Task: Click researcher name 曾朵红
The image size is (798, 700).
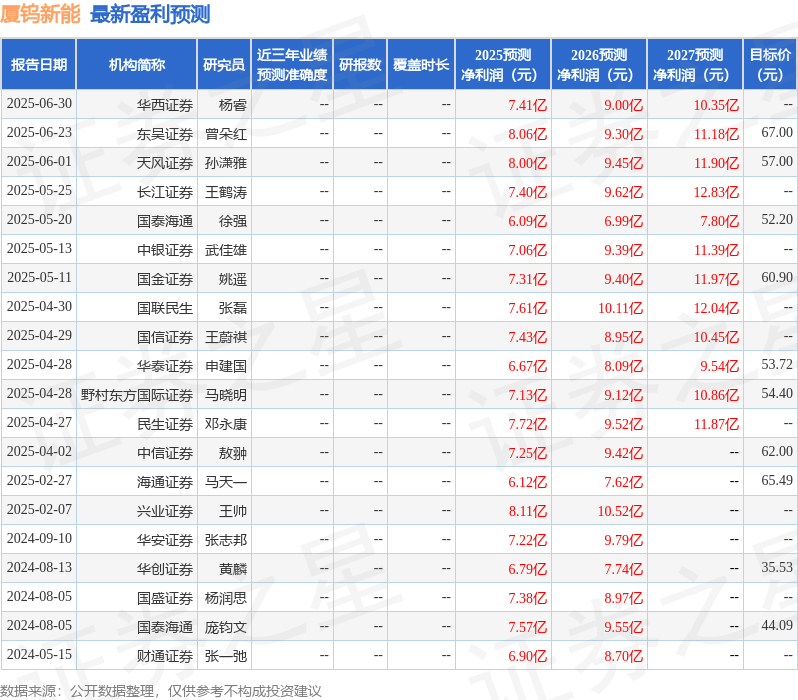Action: (226, 134)
